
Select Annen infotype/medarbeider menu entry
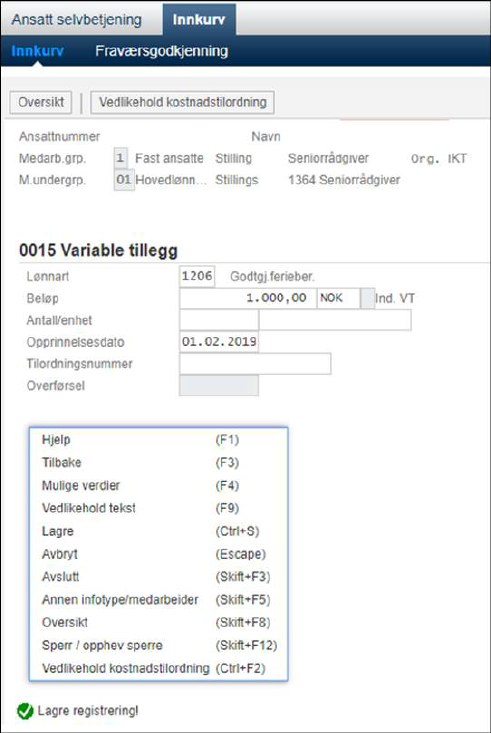[159, 599]
